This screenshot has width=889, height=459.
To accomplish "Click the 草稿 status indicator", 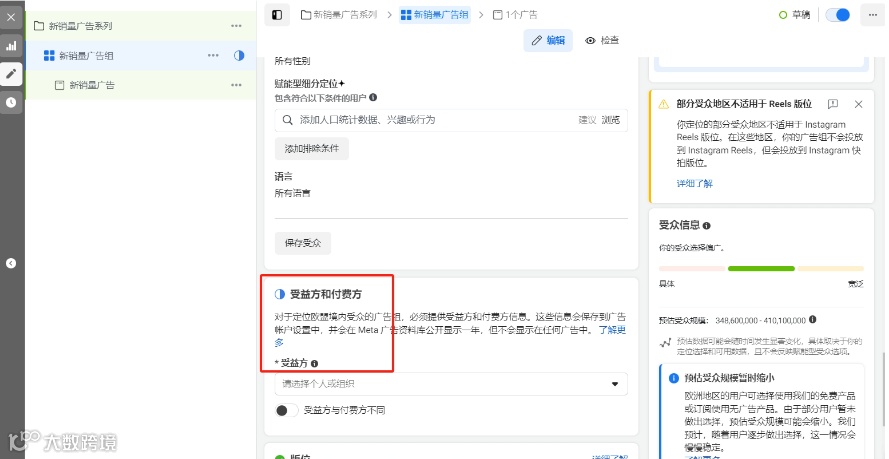I will (x=794, y=15).
